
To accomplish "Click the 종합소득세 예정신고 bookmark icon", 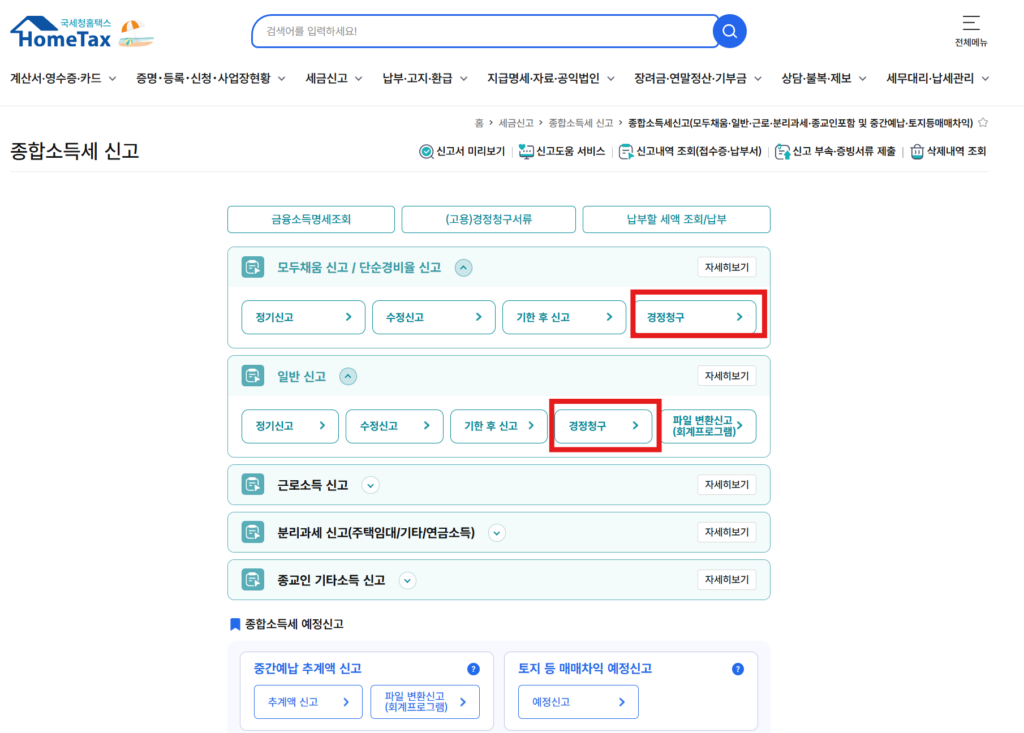I will pyautogui.click(x=235, y=625).
